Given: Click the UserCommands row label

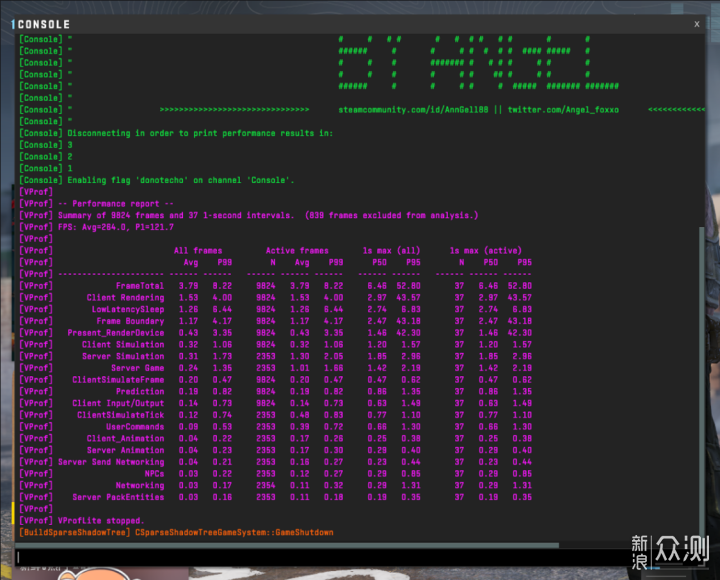Looking at the screenshot, I should [x=135, y=427].
